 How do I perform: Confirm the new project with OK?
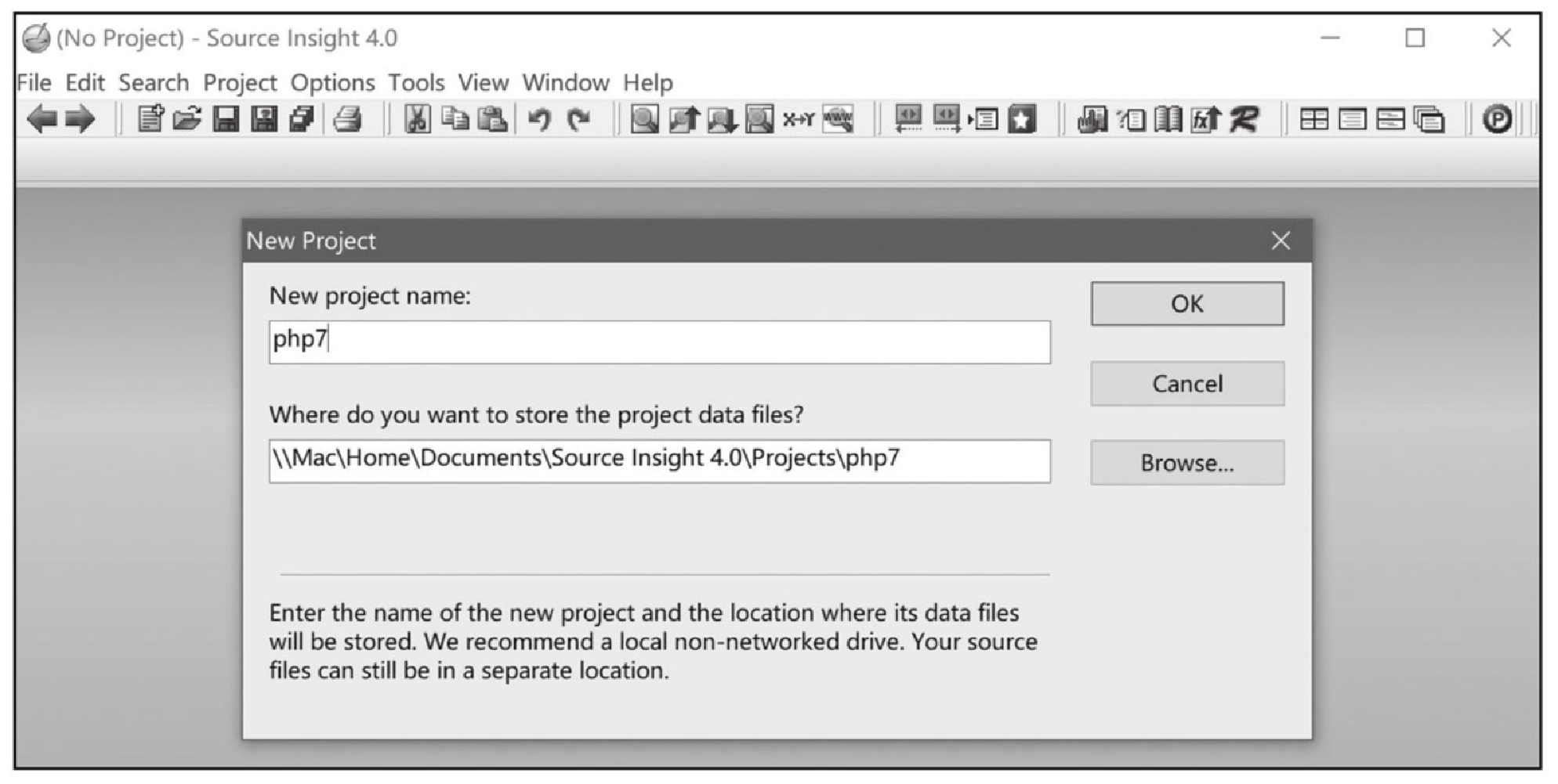[1187, 304]
